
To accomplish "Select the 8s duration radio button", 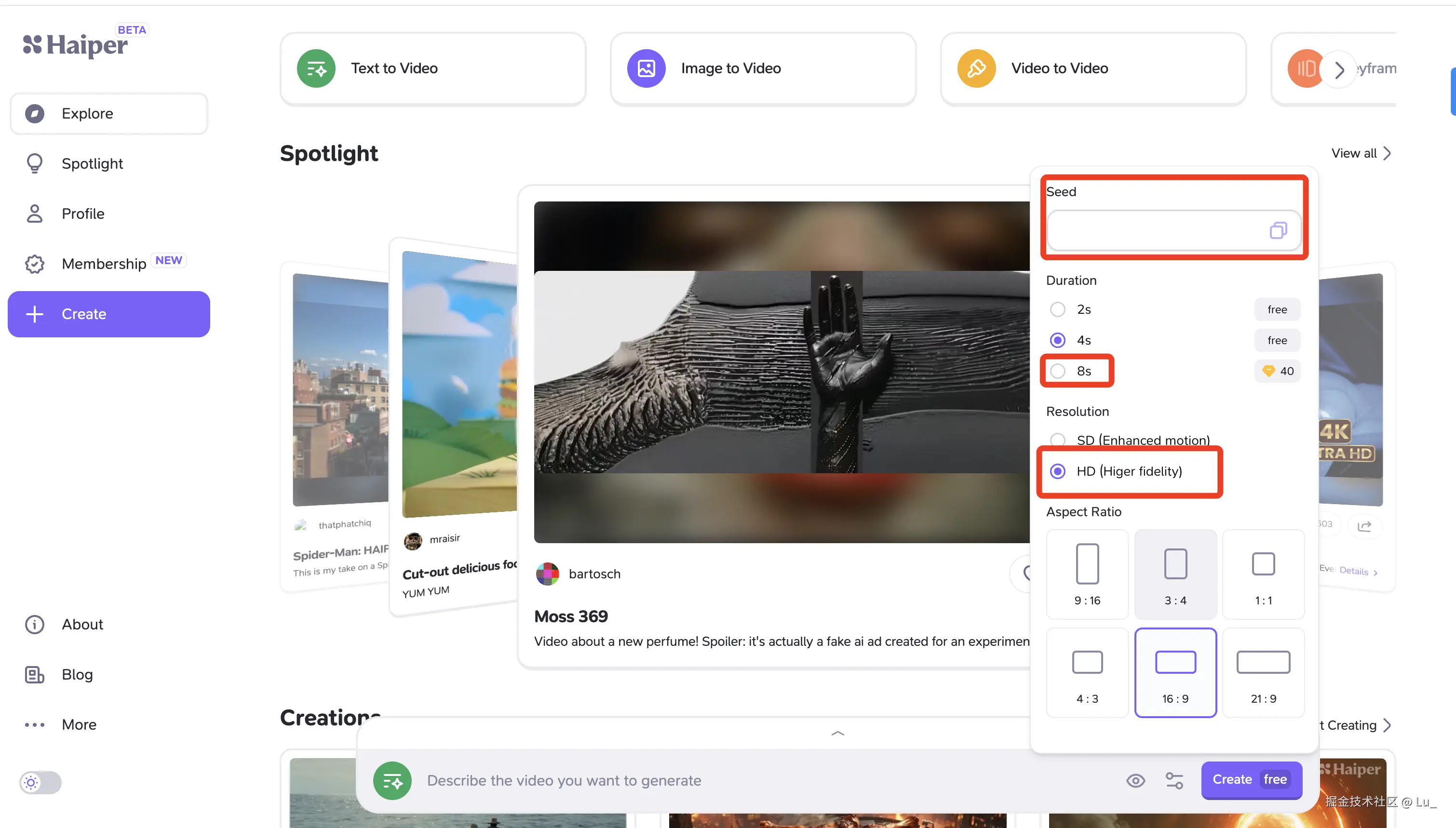I will (1057, 371).
